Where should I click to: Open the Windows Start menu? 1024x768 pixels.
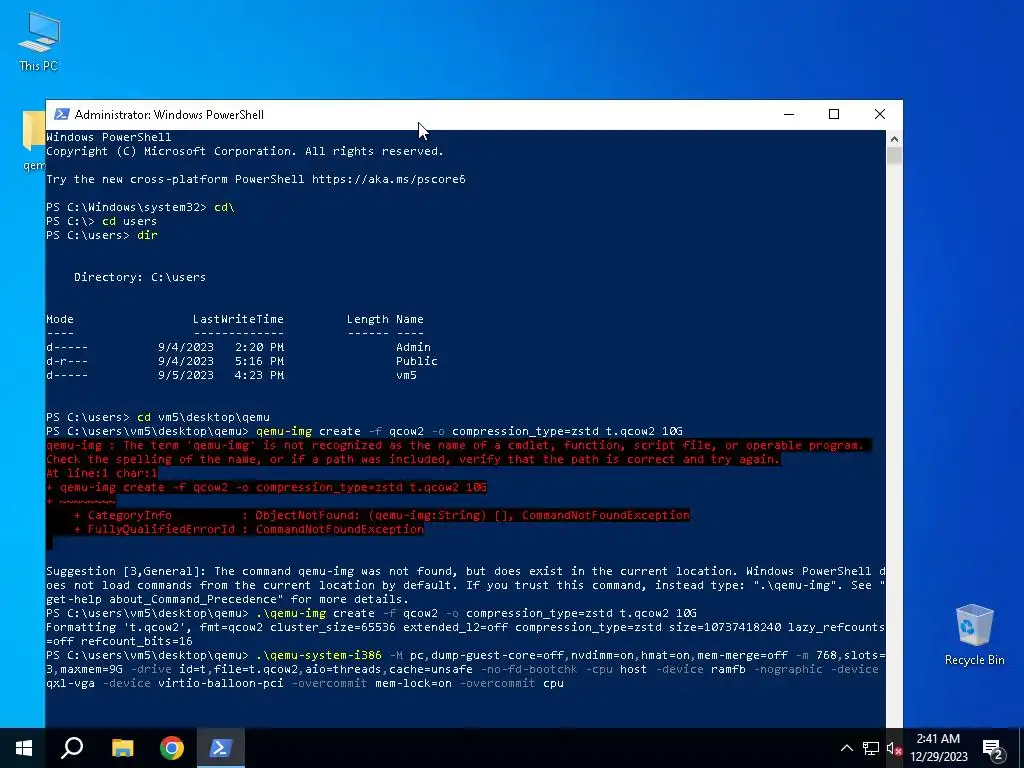coord(24,748)
